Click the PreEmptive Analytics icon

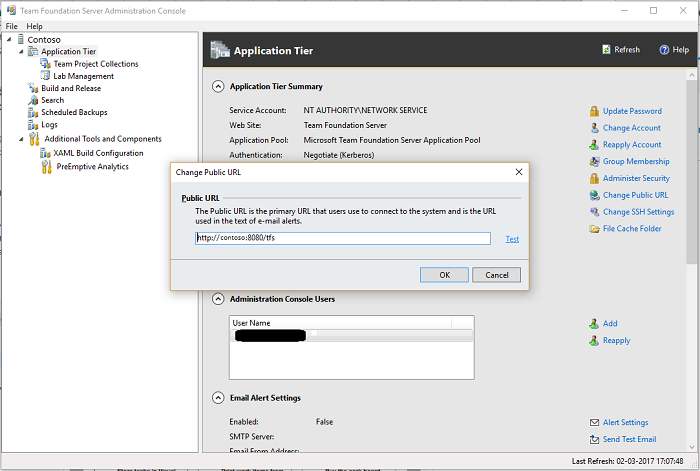pyautogui.click(x=46, y=167)
